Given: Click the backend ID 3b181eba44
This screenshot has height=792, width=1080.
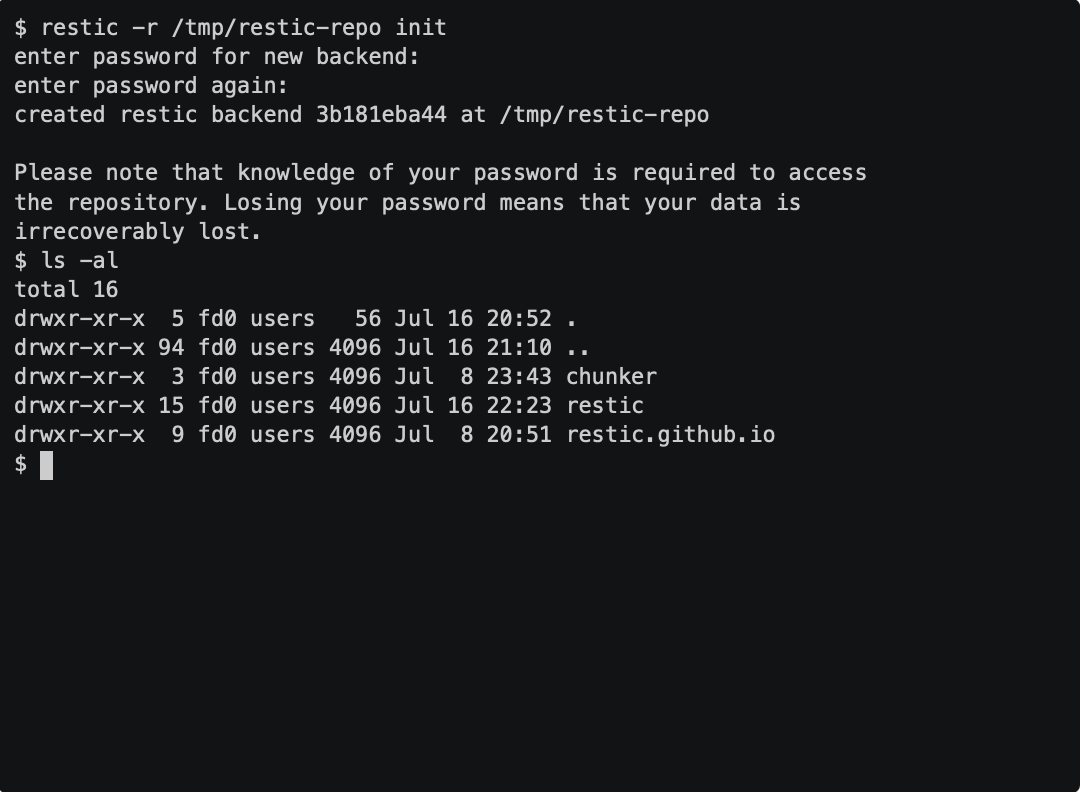Looking at the screenshot, I should 381,114.
